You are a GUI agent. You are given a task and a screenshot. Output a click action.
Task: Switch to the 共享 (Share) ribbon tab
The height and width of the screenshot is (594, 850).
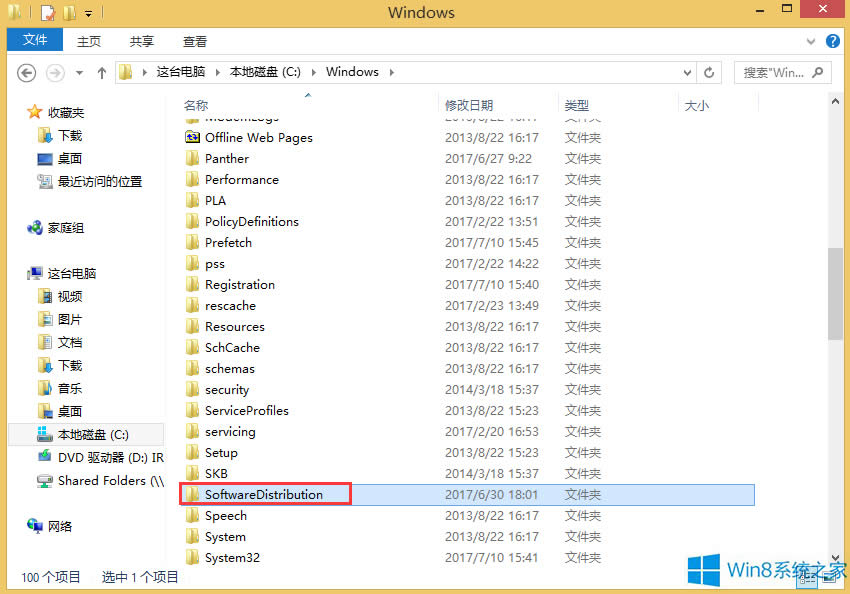(x=141, y=41)
